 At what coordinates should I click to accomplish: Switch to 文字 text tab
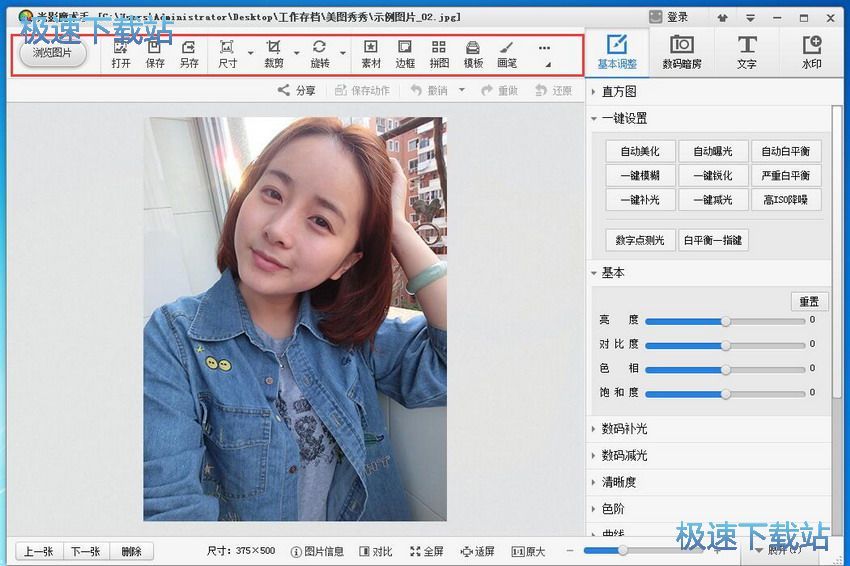click(746, 52)
